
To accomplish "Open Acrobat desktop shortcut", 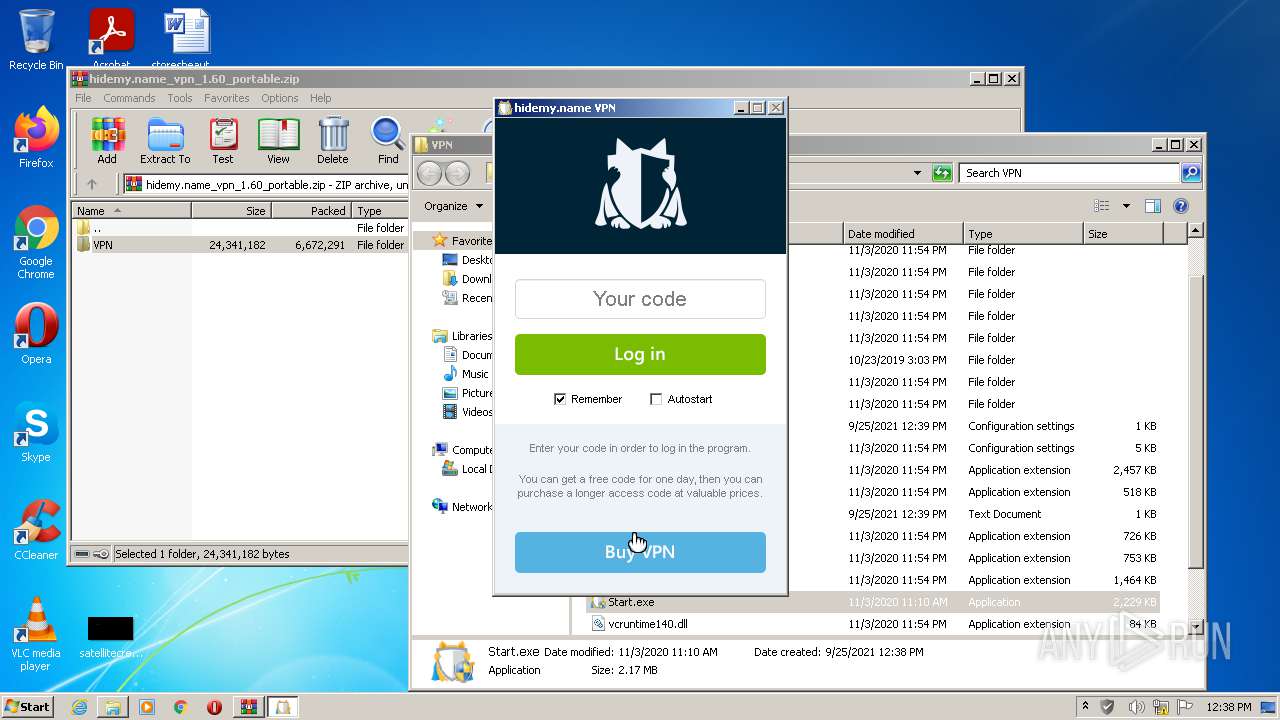I will (x=111, y=38).
